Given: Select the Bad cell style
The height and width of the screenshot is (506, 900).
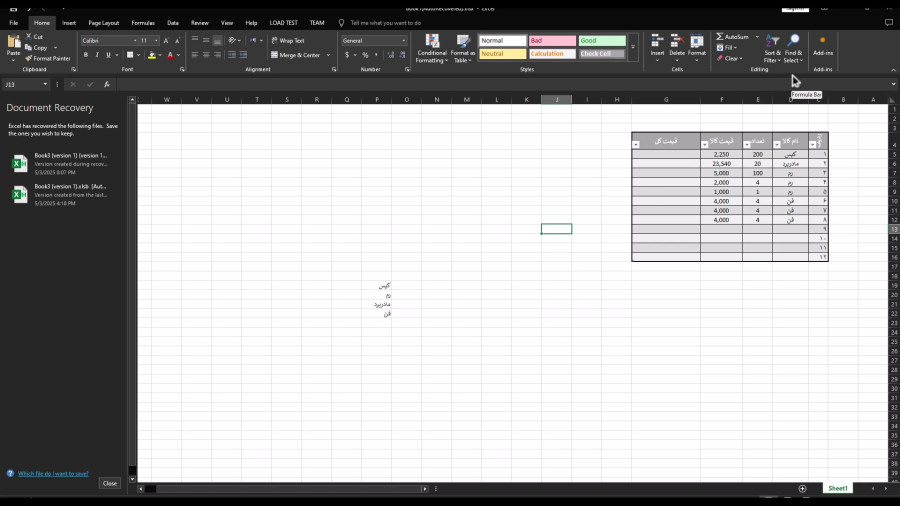Looking at the screenshot, I should (552, 41).
